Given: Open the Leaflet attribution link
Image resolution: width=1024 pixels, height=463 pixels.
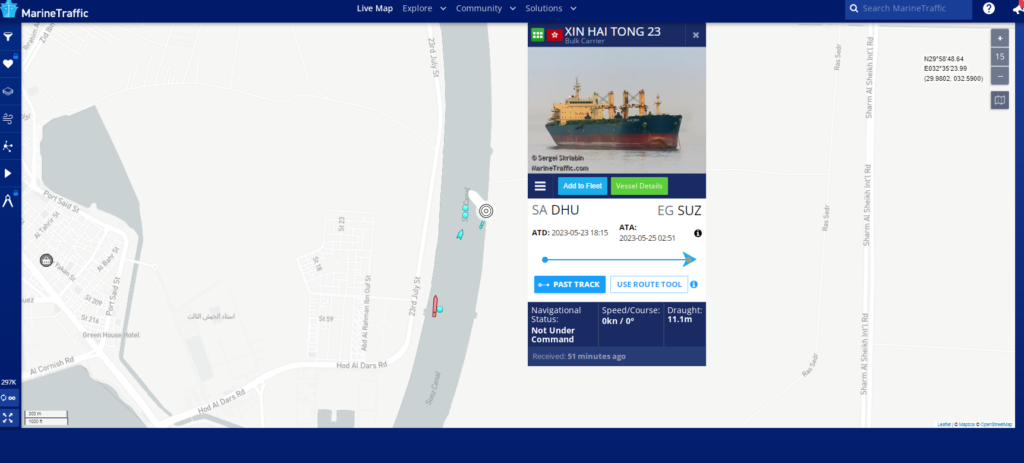Looking at the screenshot, I should pyautogui.click(x=944, y=424).
